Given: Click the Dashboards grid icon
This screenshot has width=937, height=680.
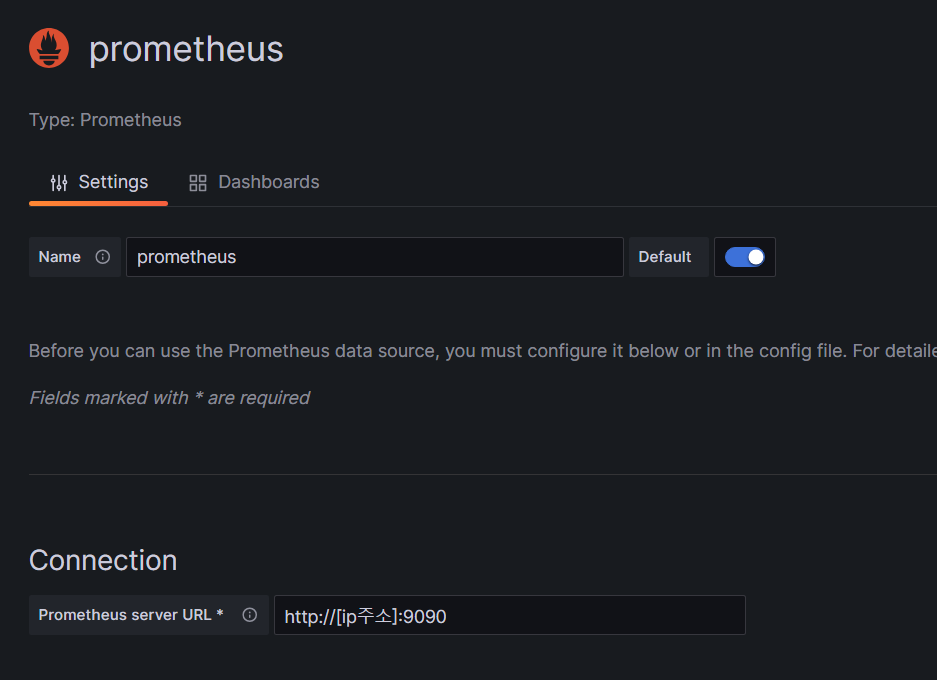Looking at the screenshot, I should 198,183.
